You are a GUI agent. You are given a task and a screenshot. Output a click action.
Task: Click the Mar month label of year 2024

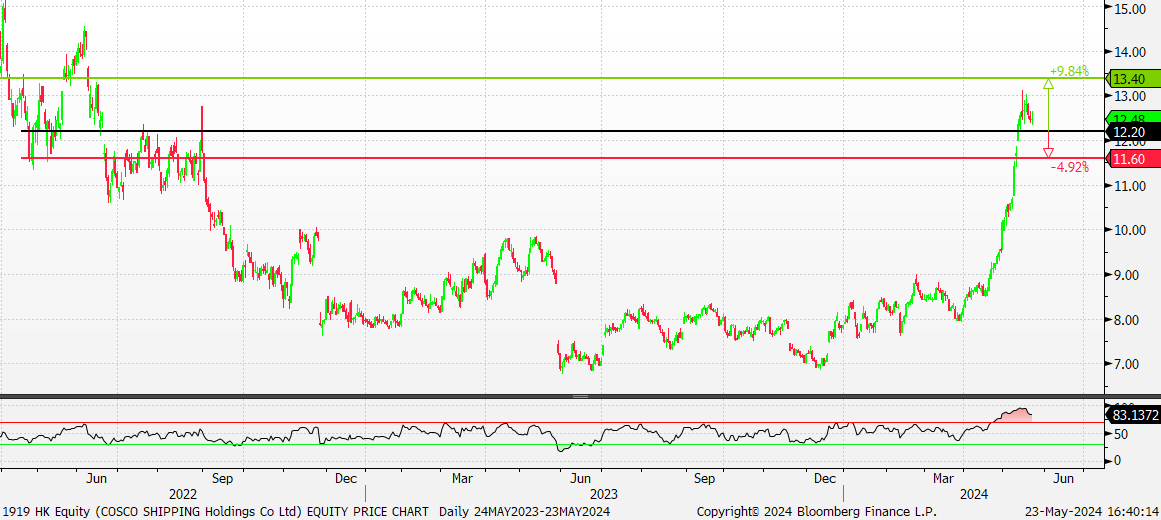pos(943,479)
